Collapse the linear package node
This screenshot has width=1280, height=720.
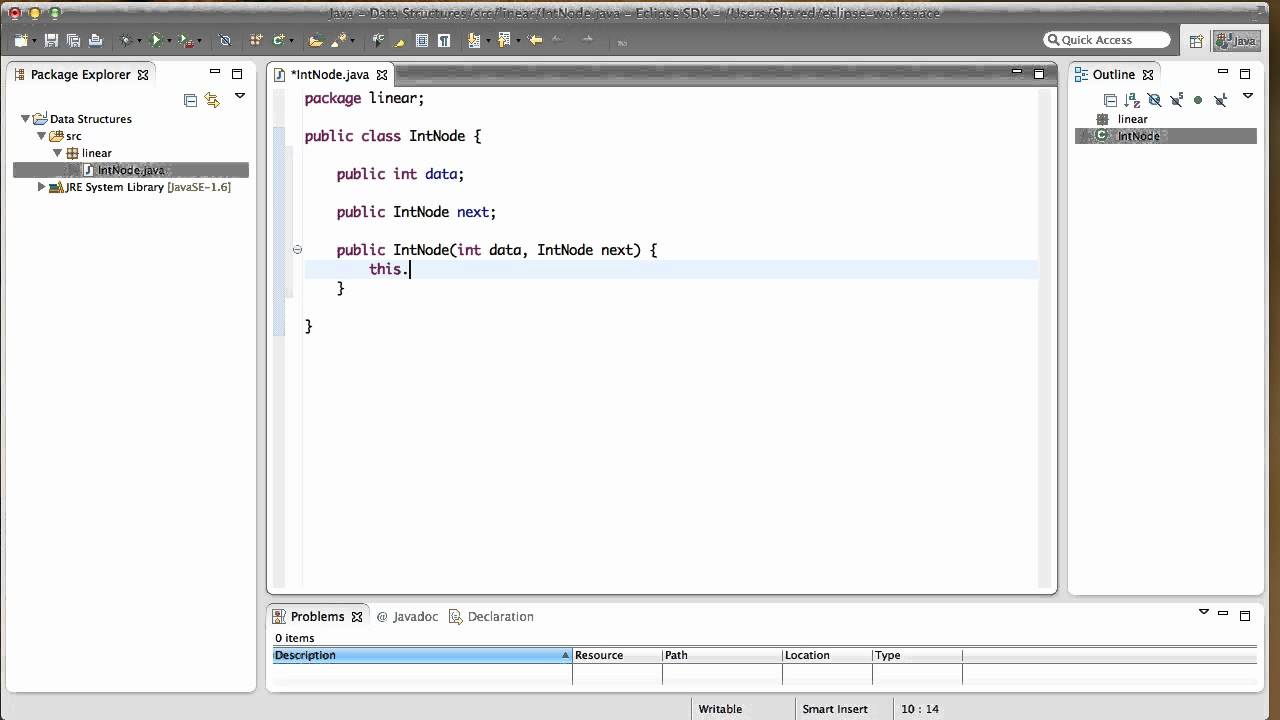[x=58, y=153]
